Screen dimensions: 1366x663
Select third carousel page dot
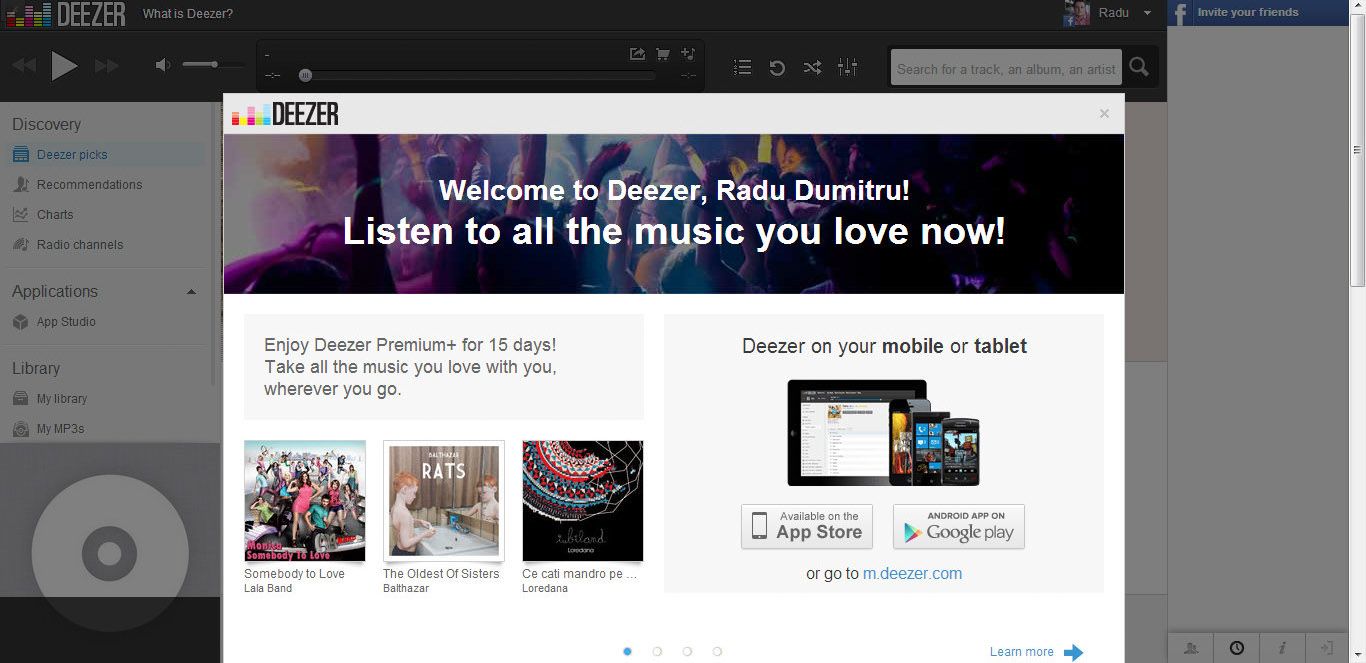687,651
